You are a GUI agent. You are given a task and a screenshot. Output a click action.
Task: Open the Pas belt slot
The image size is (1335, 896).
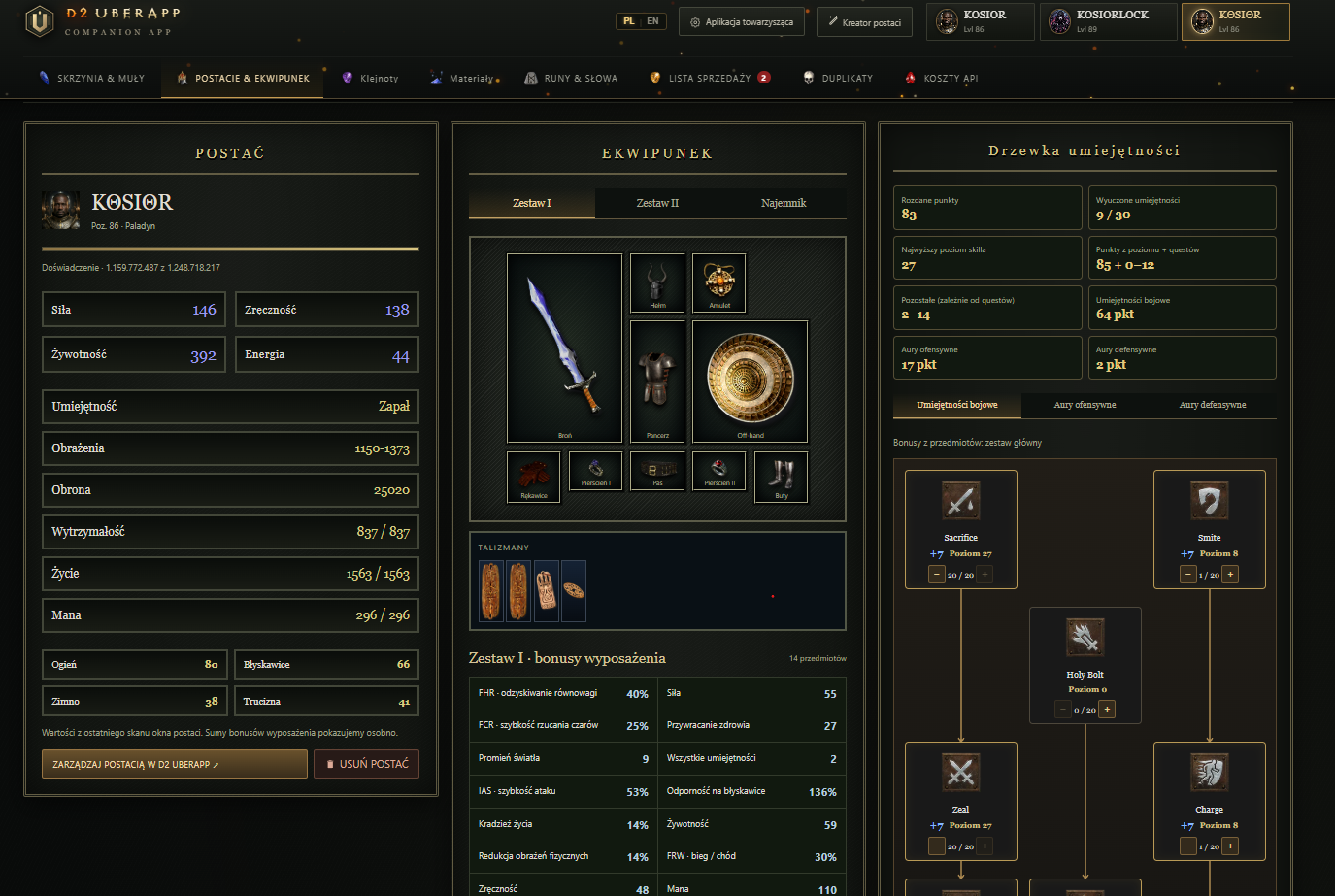657,471
